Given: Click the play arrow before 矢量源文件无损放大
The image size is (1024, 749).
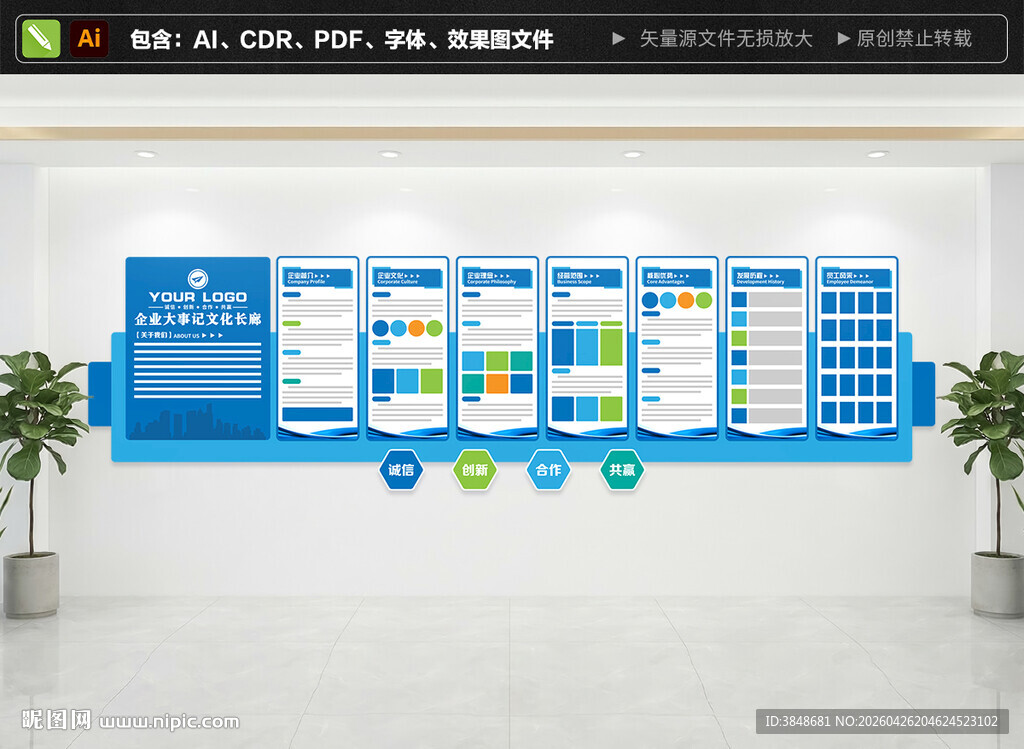Looking at the screenshot, I should 618,39.
